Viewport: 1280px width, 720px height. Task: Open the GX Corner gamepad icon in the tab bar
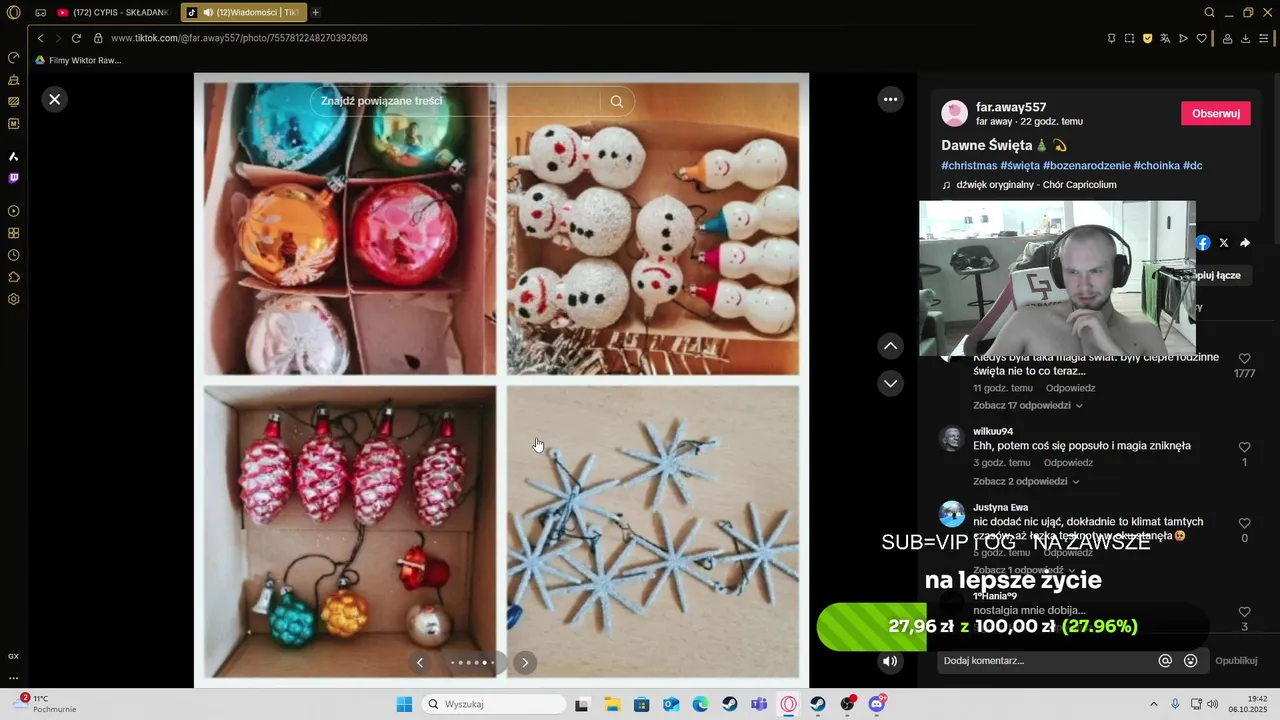40,12
